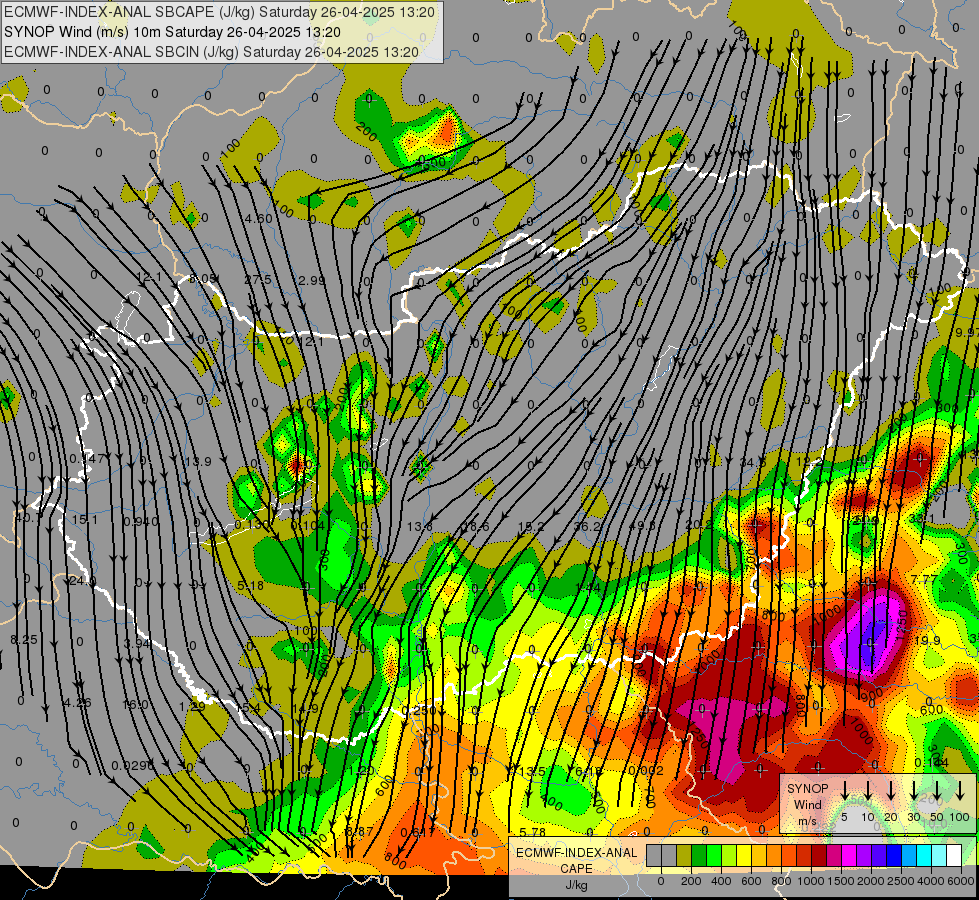Click the SBCAPE title line in the header box
This screenshot has height=900, width=979.
point(219,12)
